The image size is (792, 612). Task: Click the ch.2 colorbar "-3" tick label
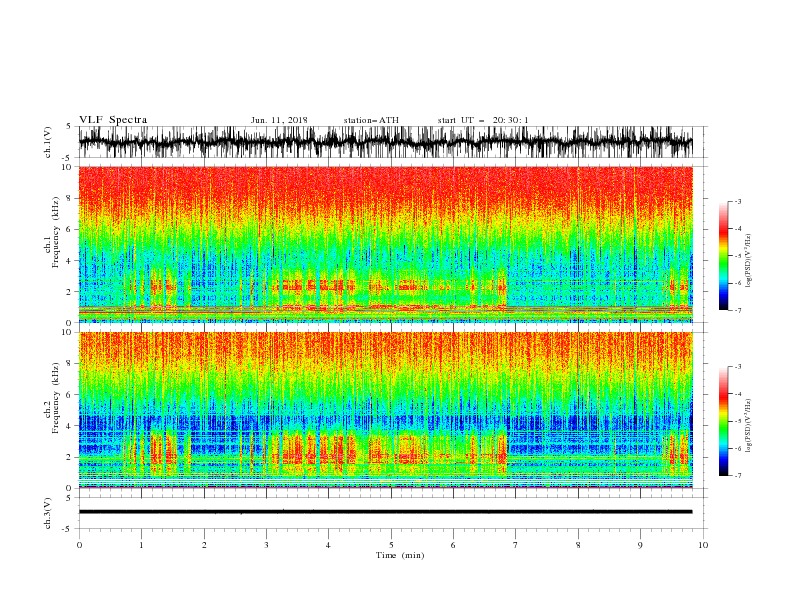[738, 367]
